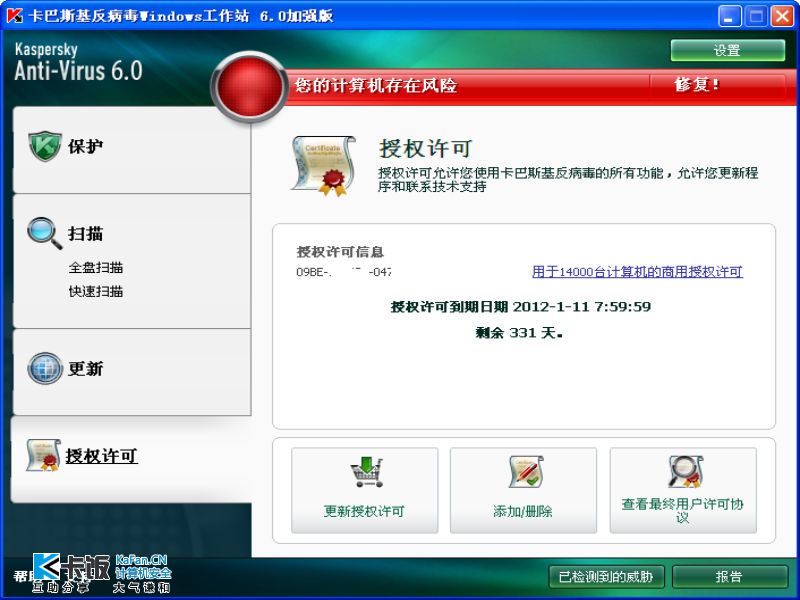This screenshot has height=600, width=800.
Task: Close the Kaspersky window
Action: [782, 16]
